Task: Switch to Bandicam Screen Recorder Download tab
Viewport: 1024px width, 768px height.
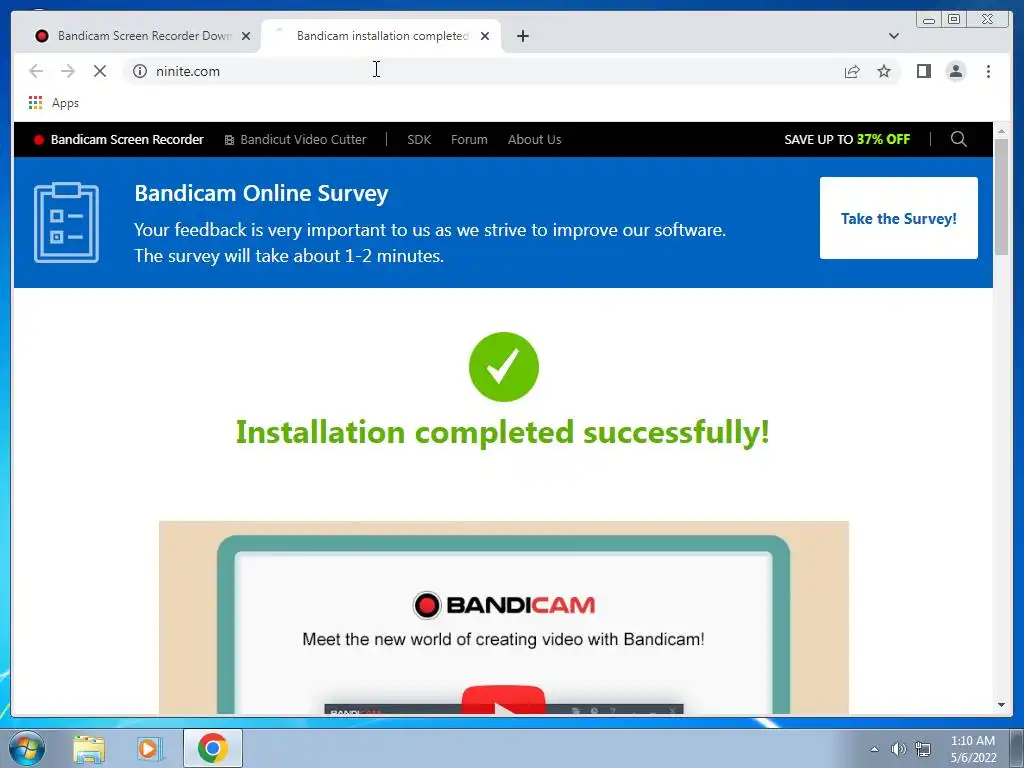Action: click(143, 36)
